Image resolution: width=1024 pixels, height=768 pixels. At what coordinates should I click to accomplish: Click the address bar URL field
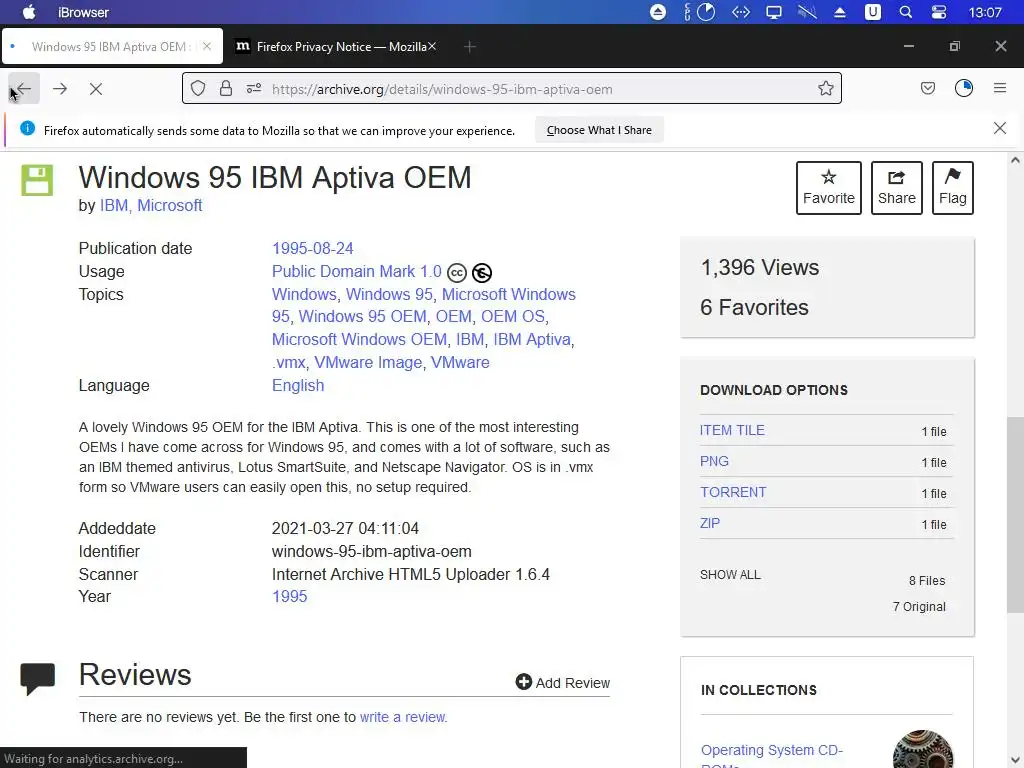click(511, 89)
